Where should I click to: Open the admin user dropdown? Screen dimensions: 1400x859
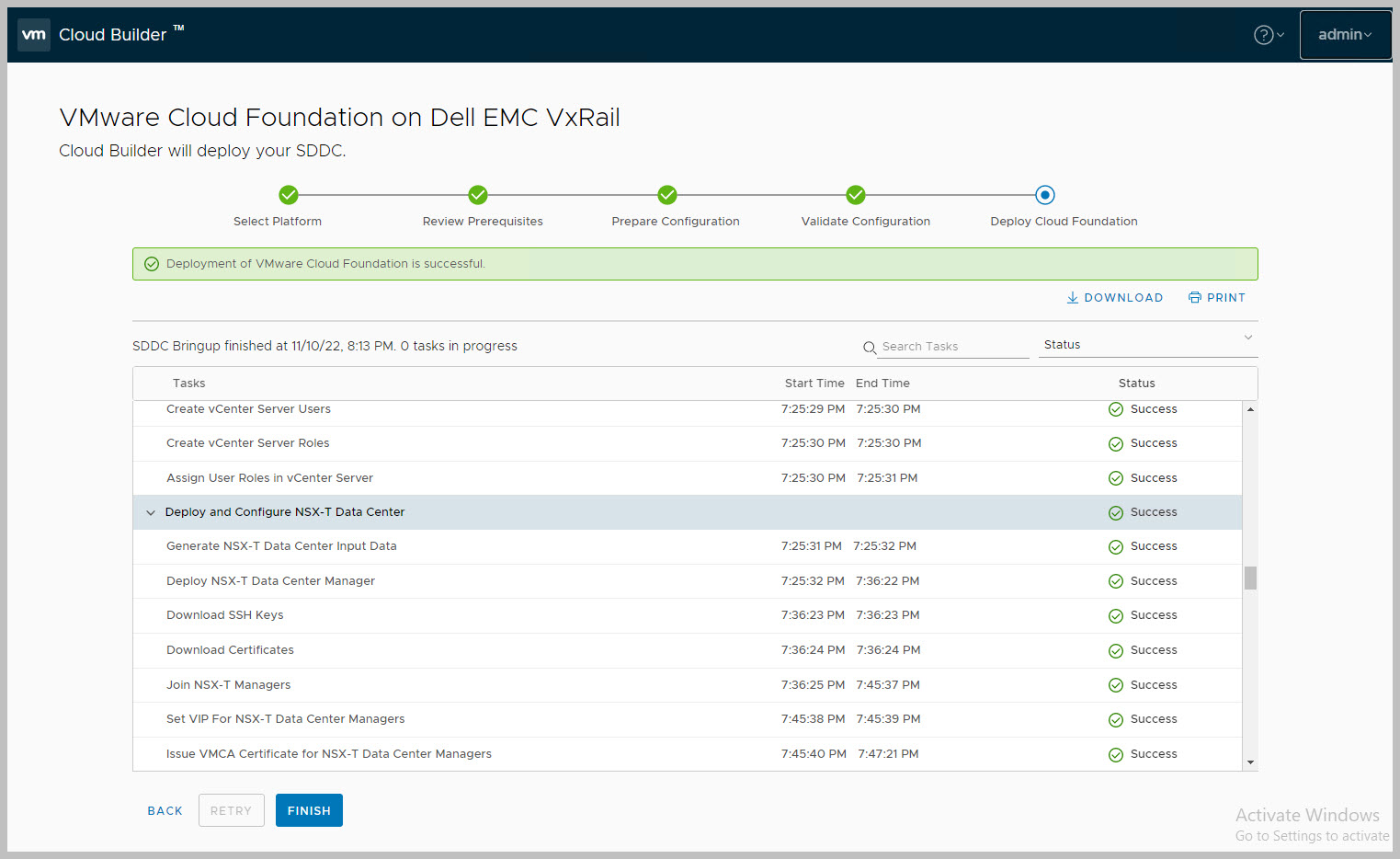tap(1345, 35)
